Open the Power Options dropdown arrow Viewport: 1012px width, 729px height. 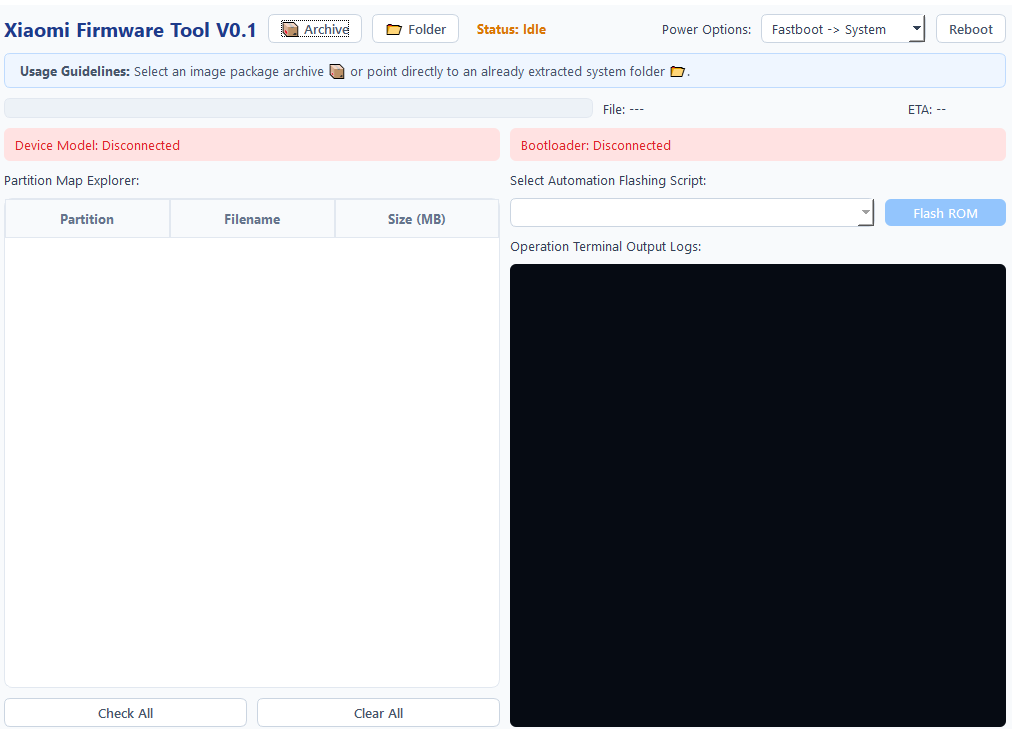tap(916, 29)
